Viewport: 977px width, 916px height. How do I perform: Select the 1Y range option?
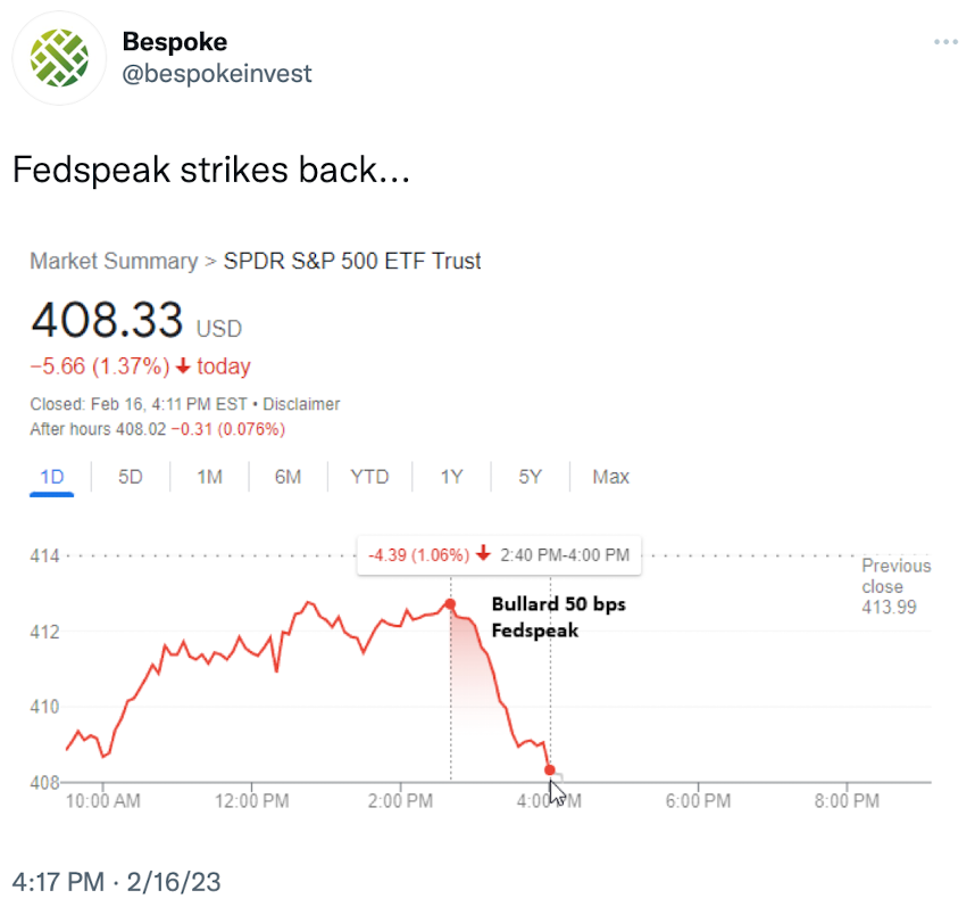pos(451,477)
